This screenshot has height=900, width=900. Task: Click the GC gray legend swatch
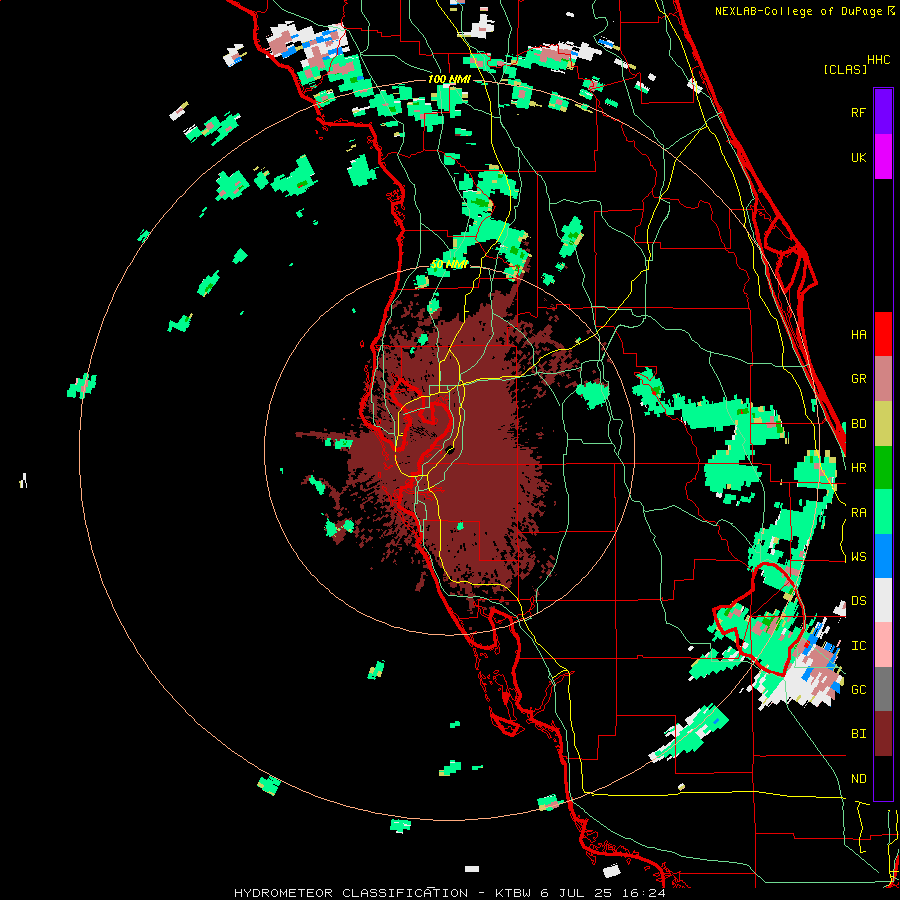pyautogui.click(x=883, y=689)
